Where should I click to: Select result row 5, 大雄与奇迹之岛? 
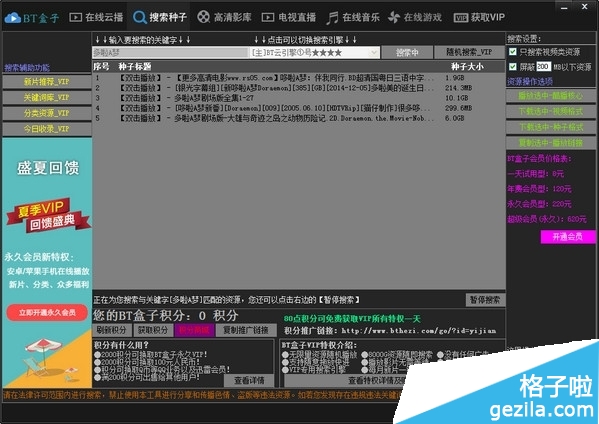click(298, 118)
